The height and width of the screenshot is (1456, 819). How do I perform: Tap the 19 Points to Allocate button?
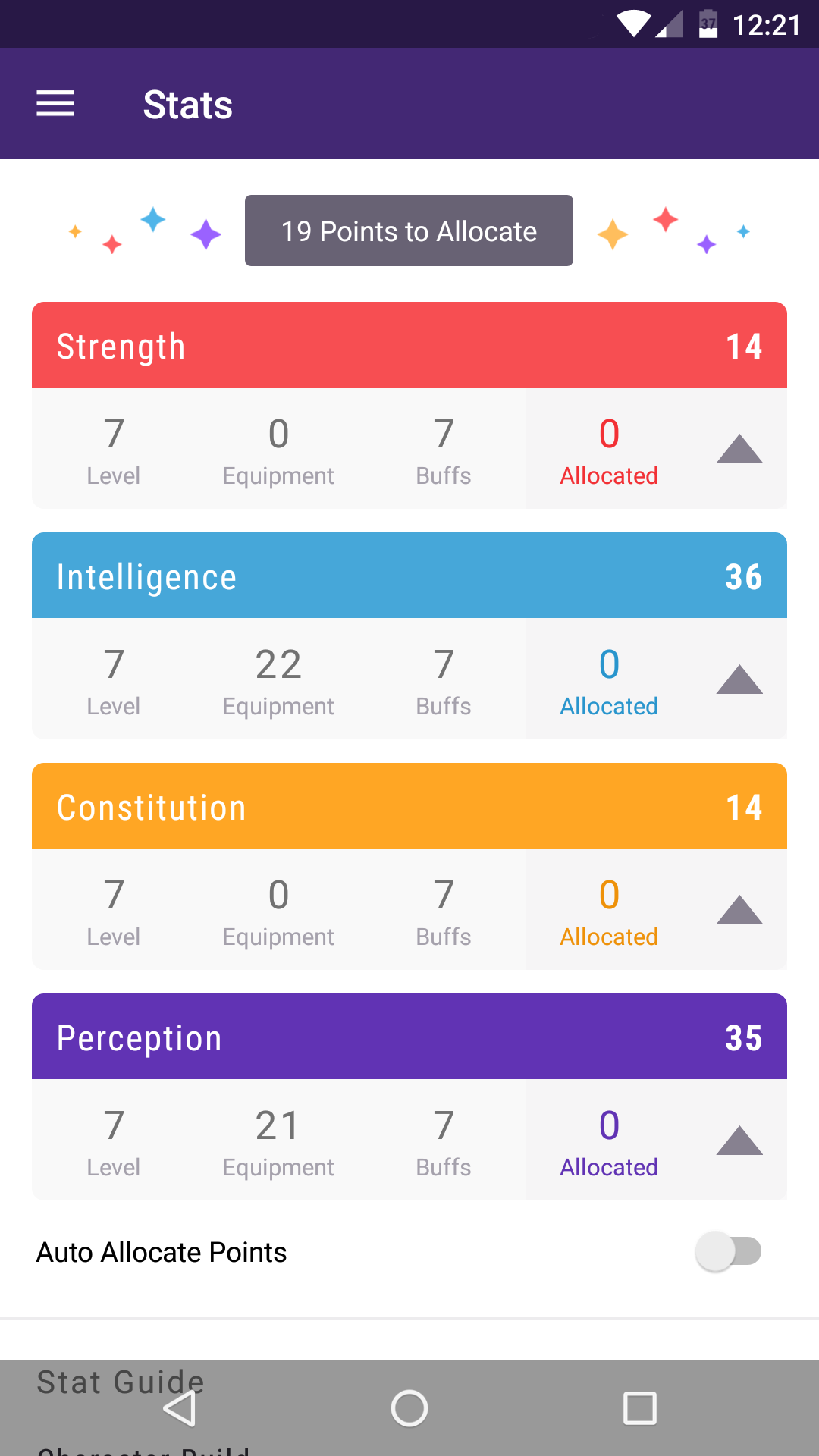(409, 231)
